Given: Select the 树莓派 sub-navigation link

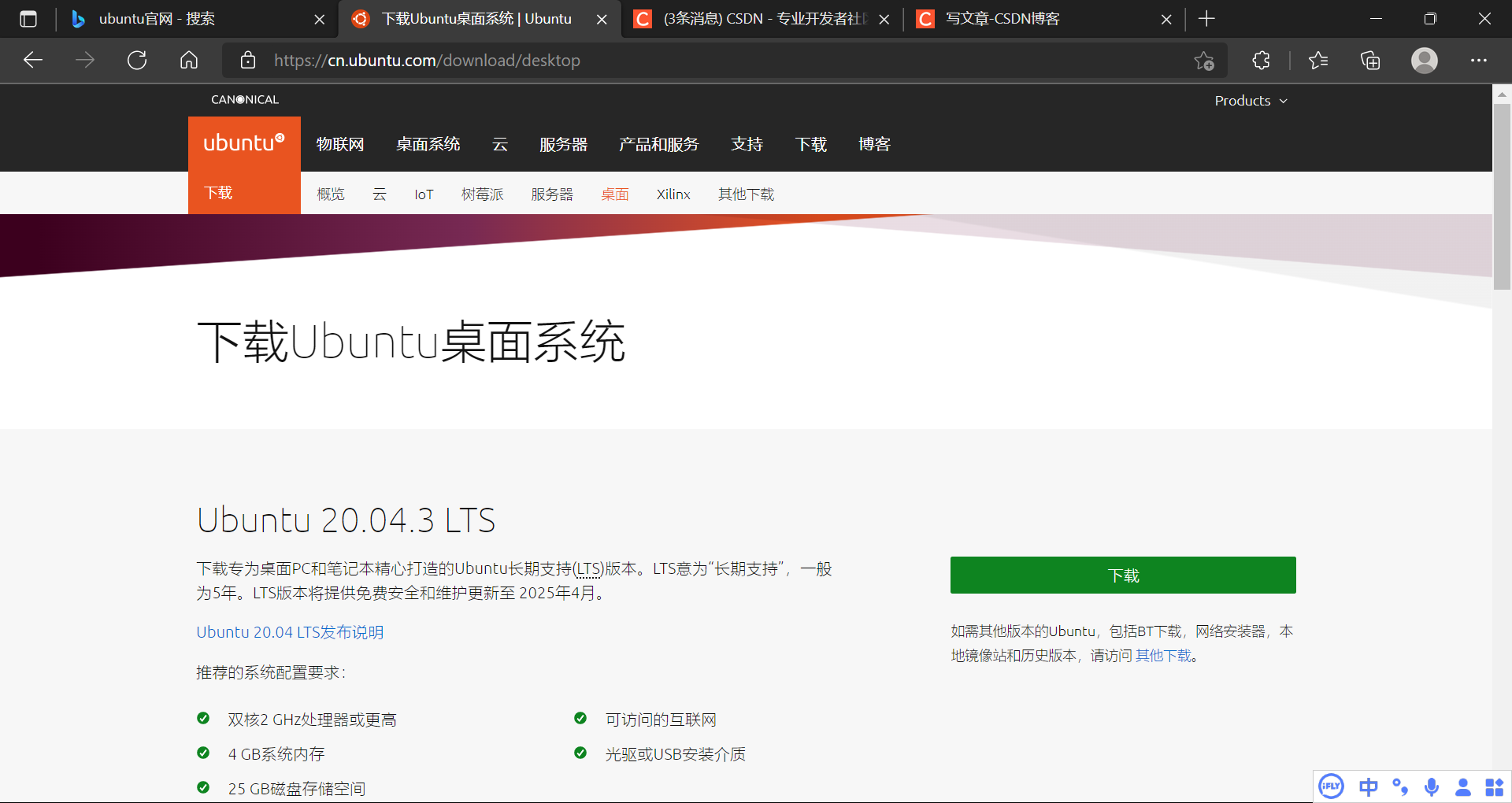Looking at the screenshot, I should (483, 194).
